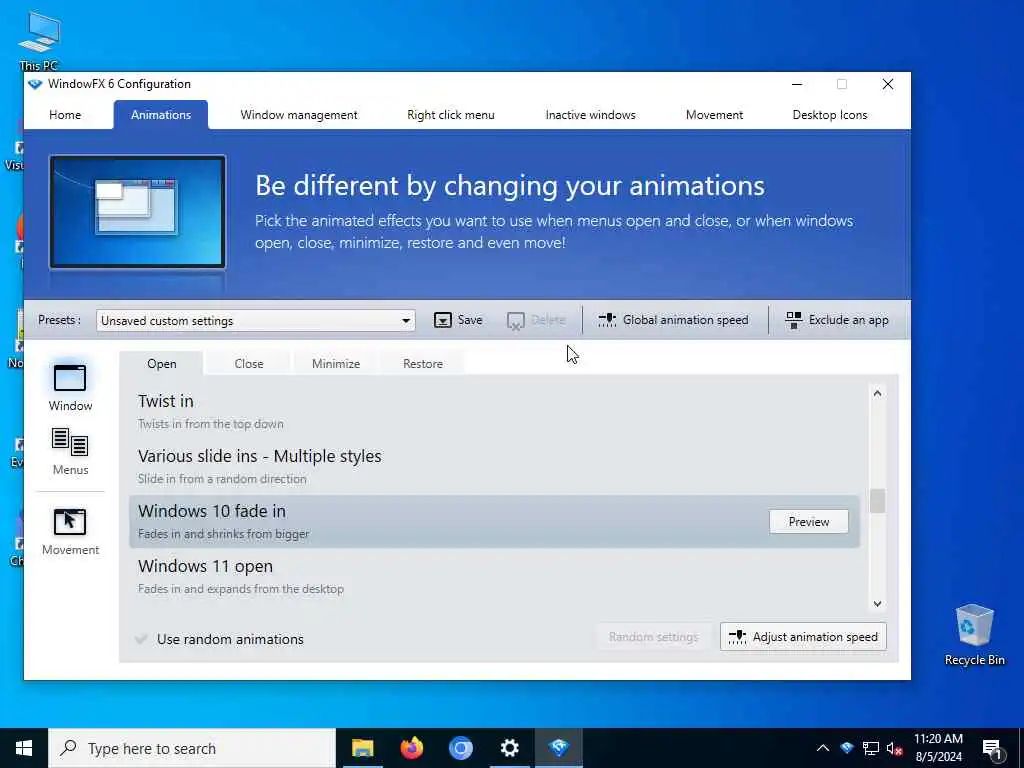Viewport: 1024px width, 768px height.
Task: Click the animation list scrollbar thumb
Action: coord(877,502)
